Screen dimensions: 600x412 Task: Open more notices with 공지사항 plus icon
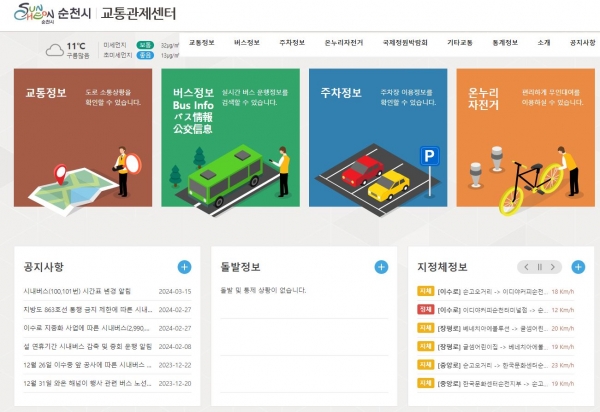[x=184, y=267]
